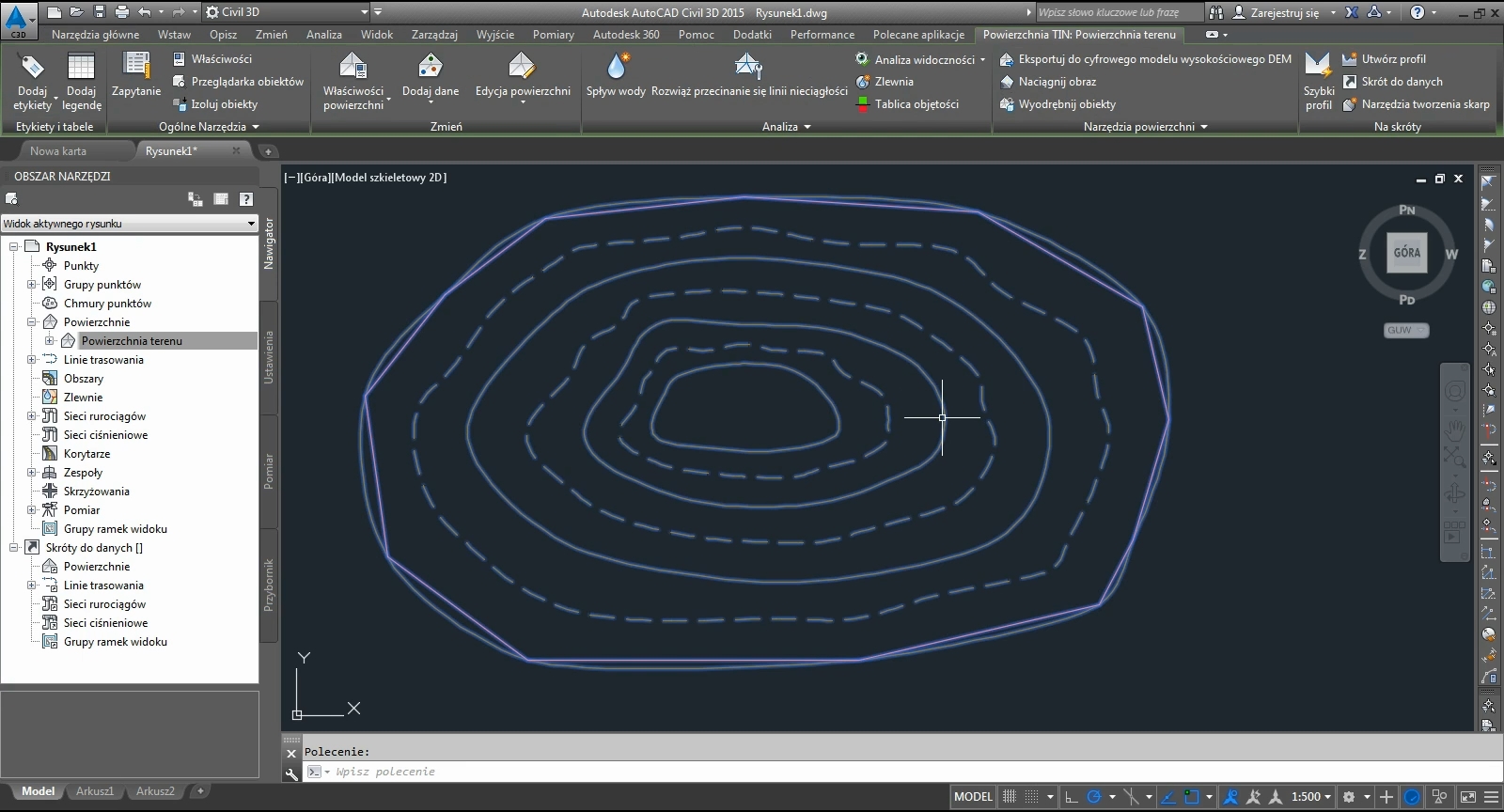Click the Utwórz profil icon
Viewport: 1504px width, 812px height.
[x=1349, y=59]
